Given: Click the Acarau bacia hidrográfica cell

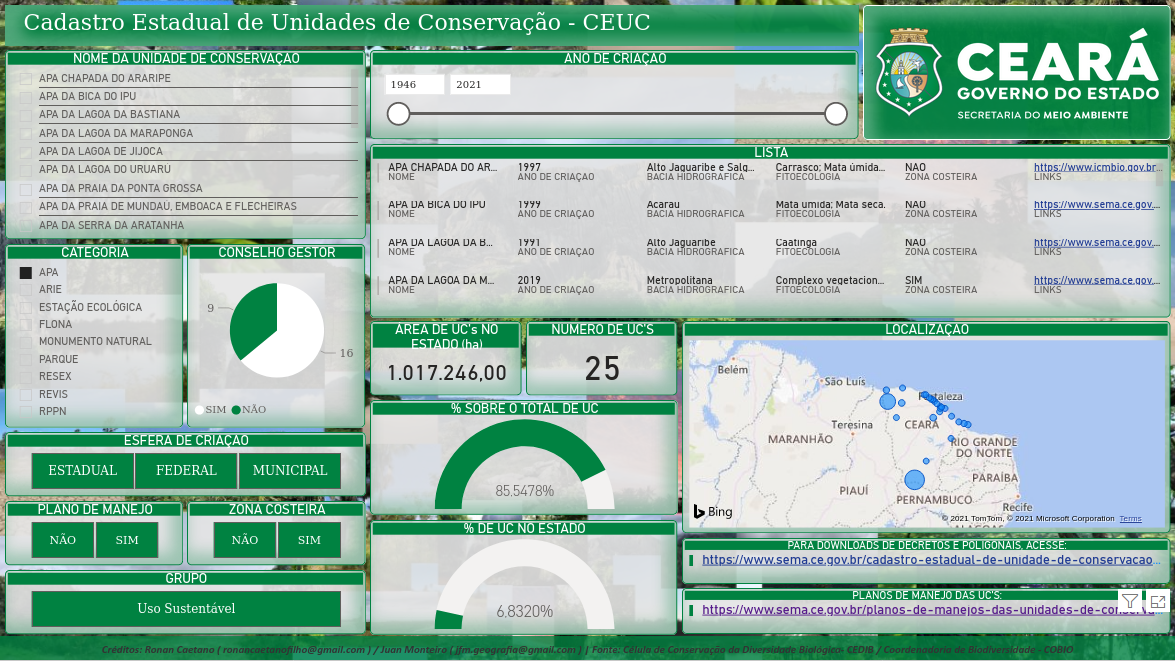Looking at the screenshot, I should coord(663,204).
